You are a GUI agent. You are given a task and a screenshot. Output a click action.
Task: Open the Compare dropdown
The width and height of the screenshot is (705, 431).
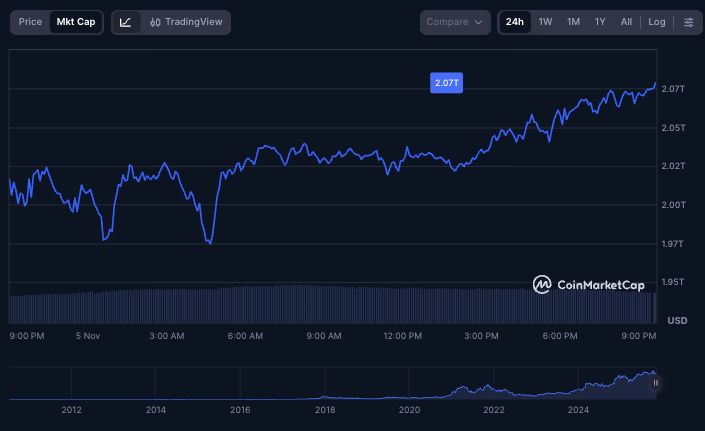point(455,22)
